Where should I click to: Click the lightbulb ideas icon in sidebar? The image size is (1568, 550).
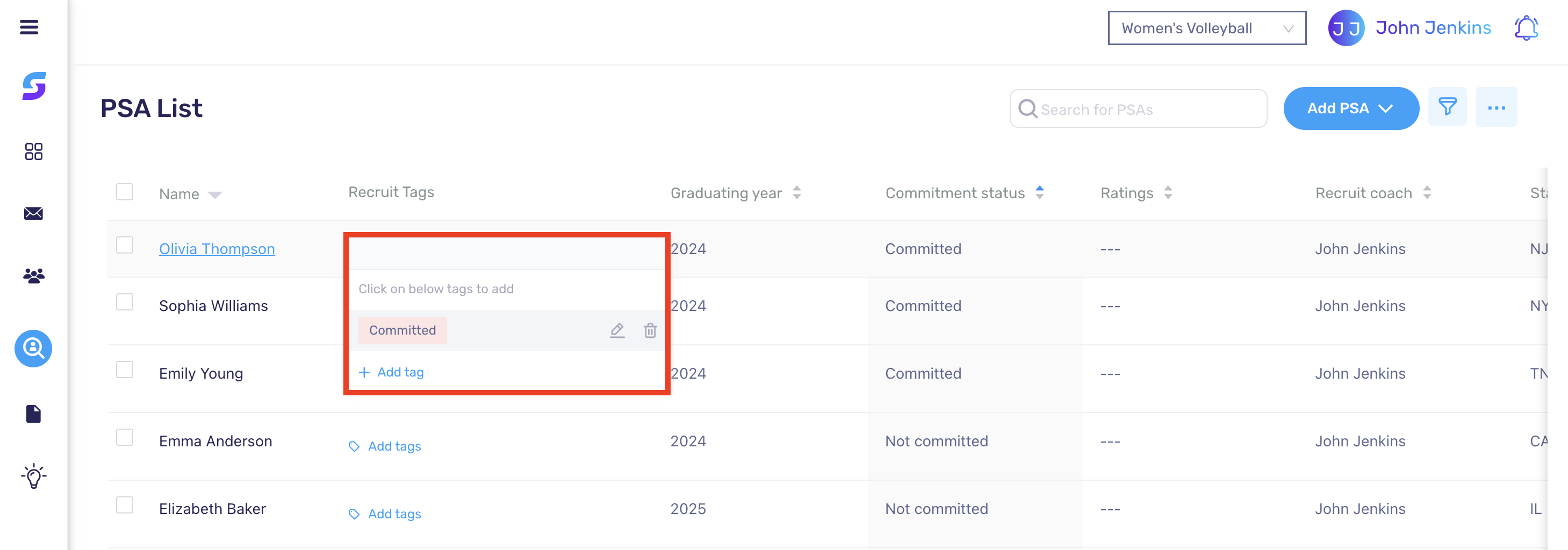coord(33,476)
